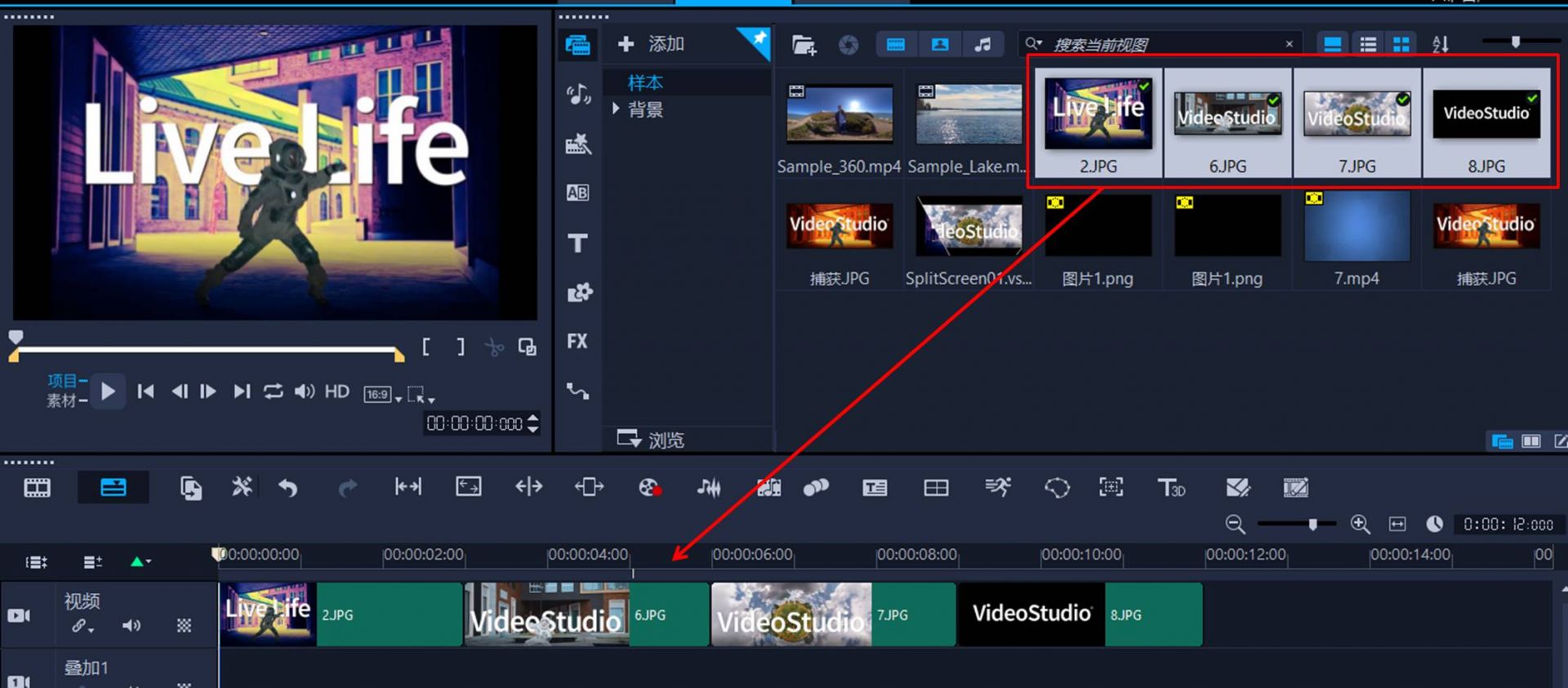This screenshot has width=1568, height=688.
Task: Click the 添加 button
Action: (x=651, y=44)
